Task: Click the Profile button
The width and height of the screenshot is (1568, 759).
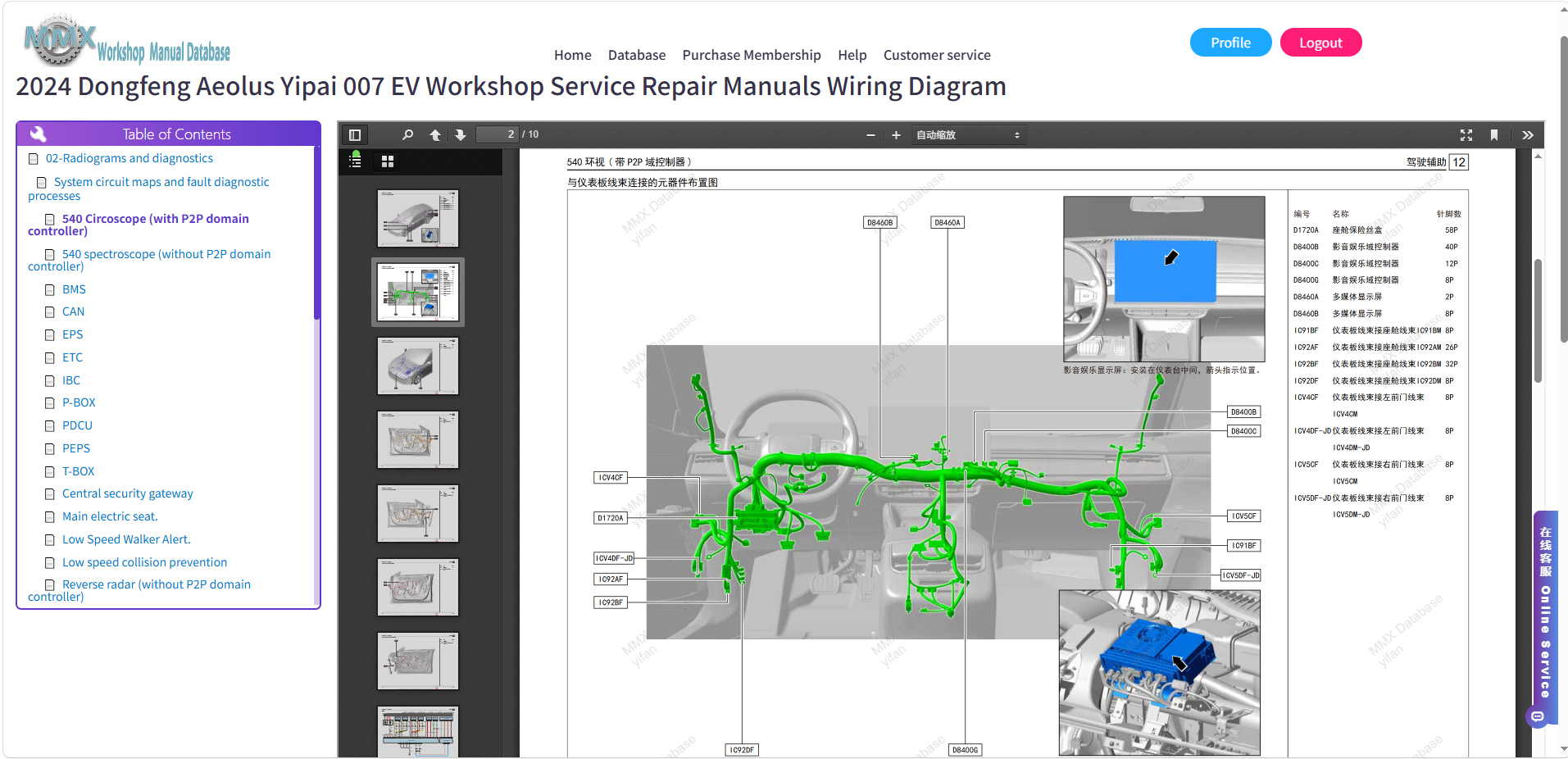Action: click(1230, 43)
